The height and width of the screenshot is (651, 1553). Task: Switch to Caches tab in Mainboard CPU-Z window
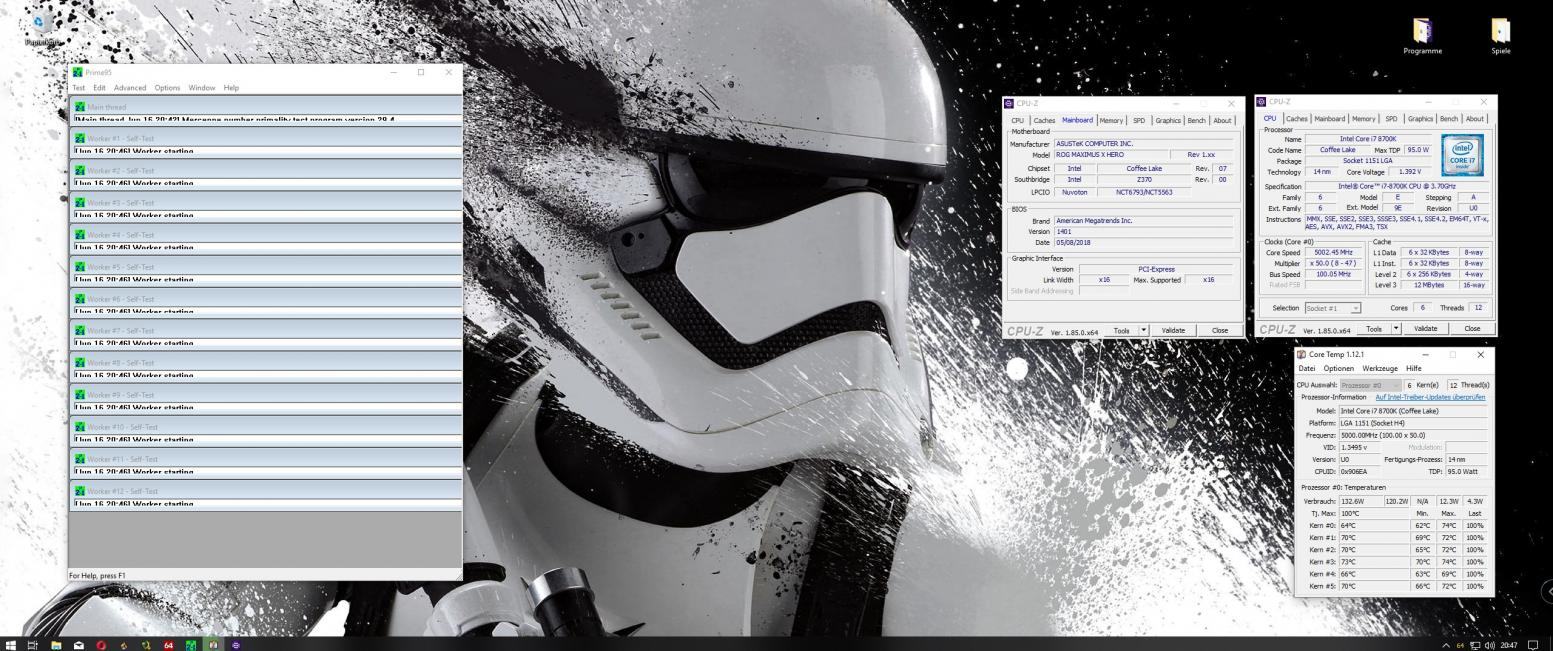[1042, 120]
